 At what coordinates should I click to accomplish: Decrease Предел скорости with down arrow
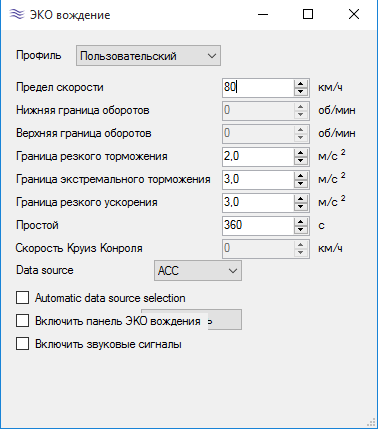tap(301, 92)
